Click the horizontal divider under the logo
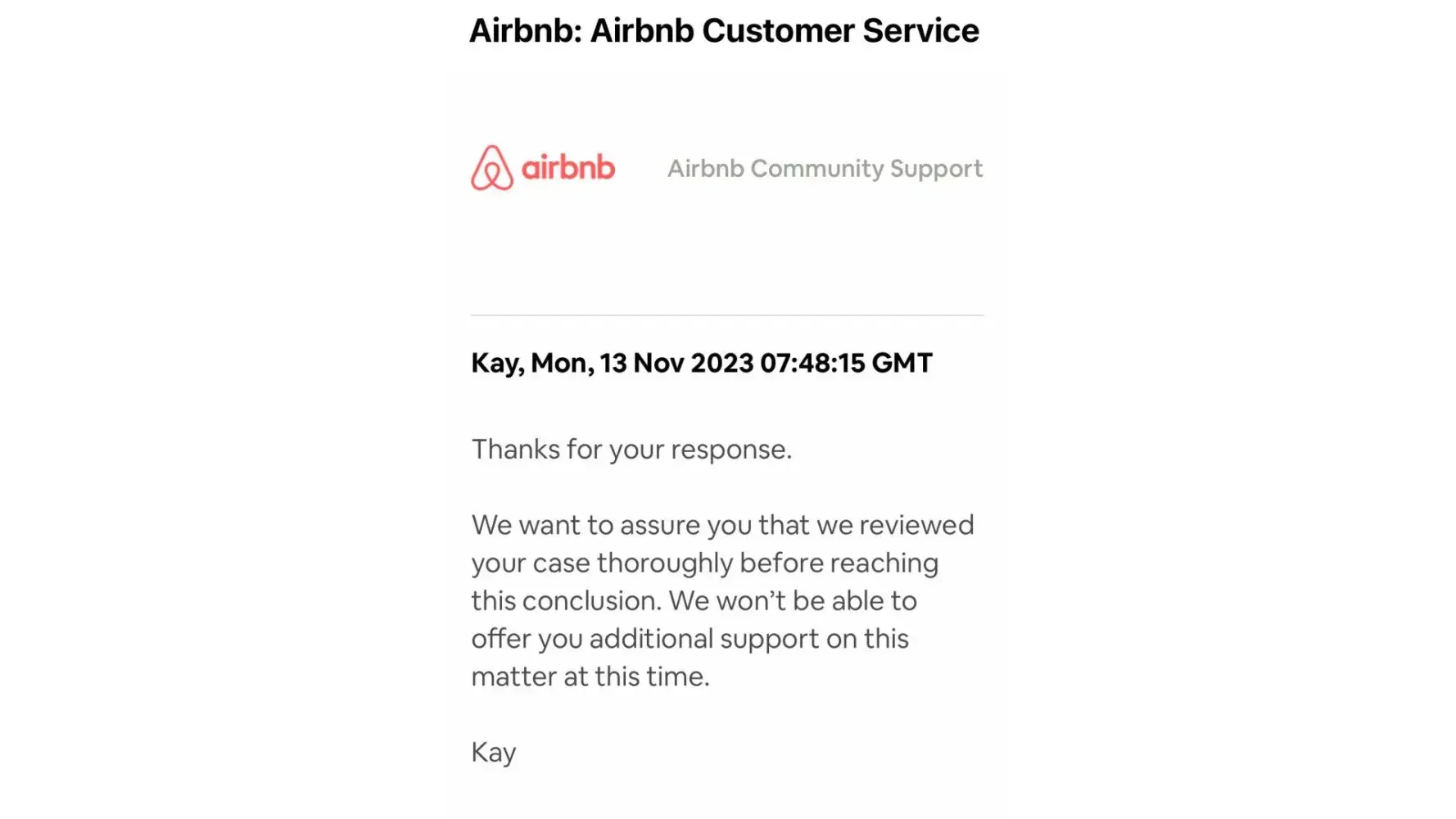This screenshot has height=819, width=1456. [x=727, y=315]
